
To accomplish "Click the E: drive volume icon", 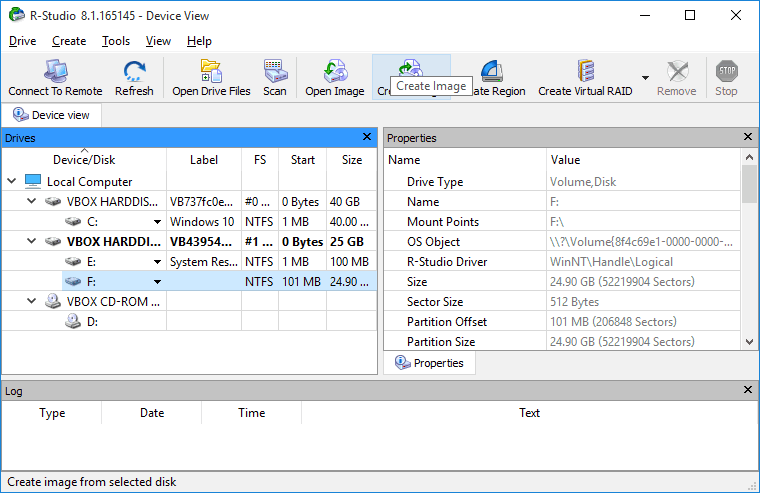I will click(73, 262).
